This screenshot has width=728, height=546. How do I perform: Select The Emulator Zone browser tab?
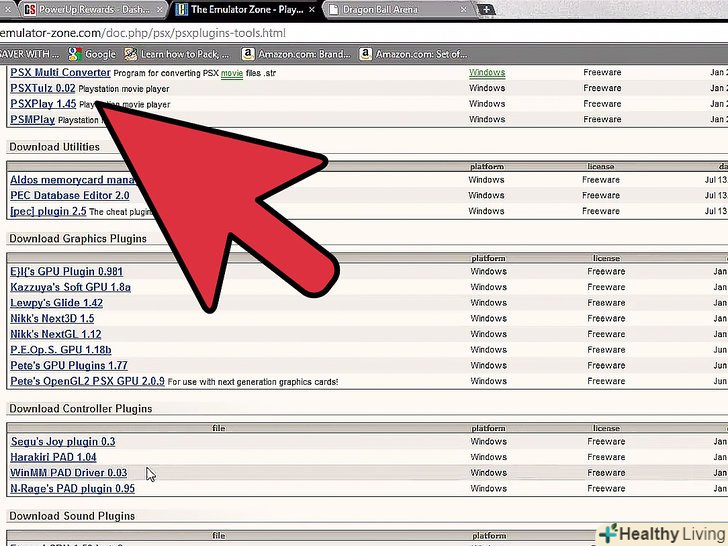click(245, 9)
